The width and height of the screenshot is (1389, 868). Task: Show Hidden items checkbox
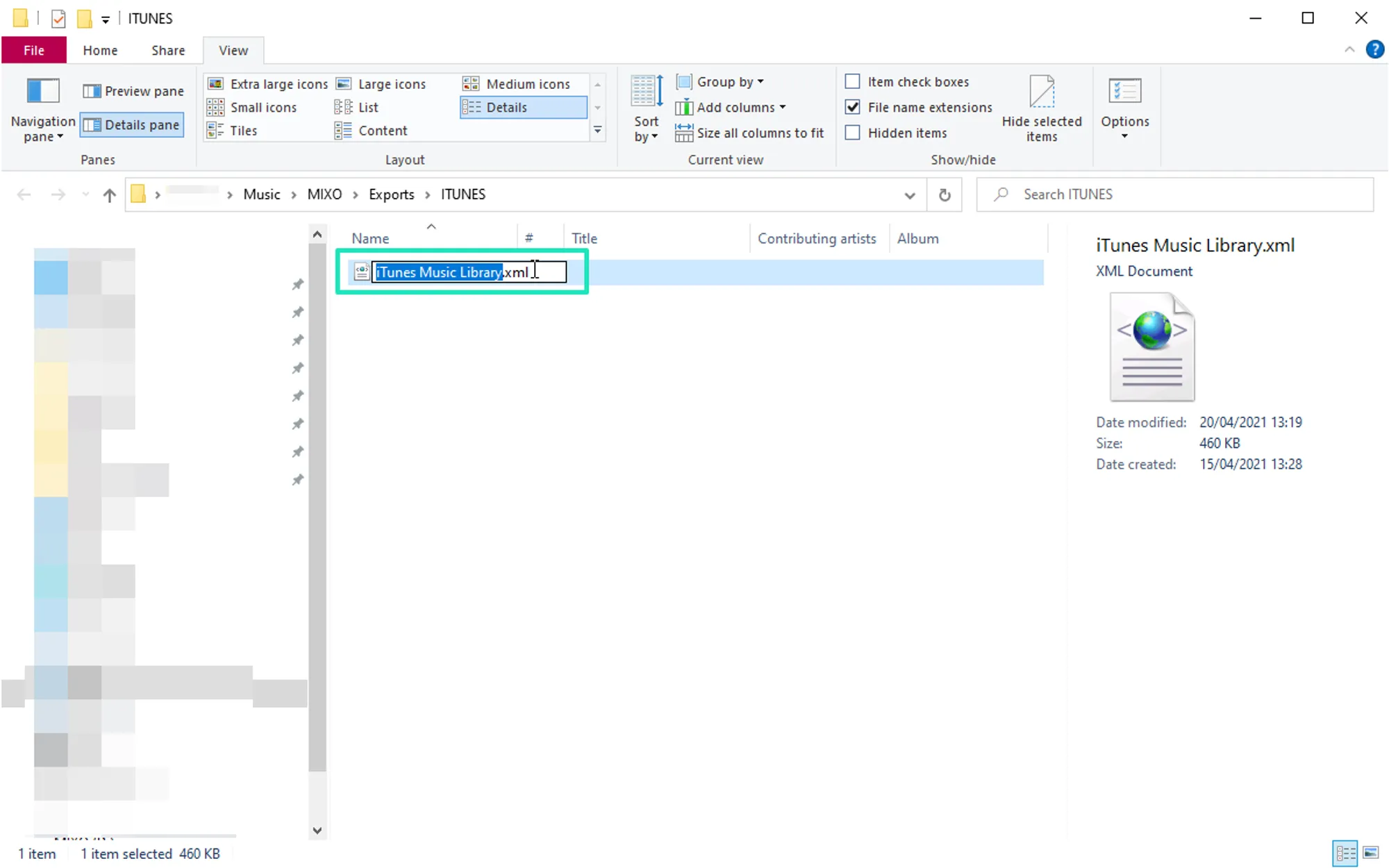(852, 133)
